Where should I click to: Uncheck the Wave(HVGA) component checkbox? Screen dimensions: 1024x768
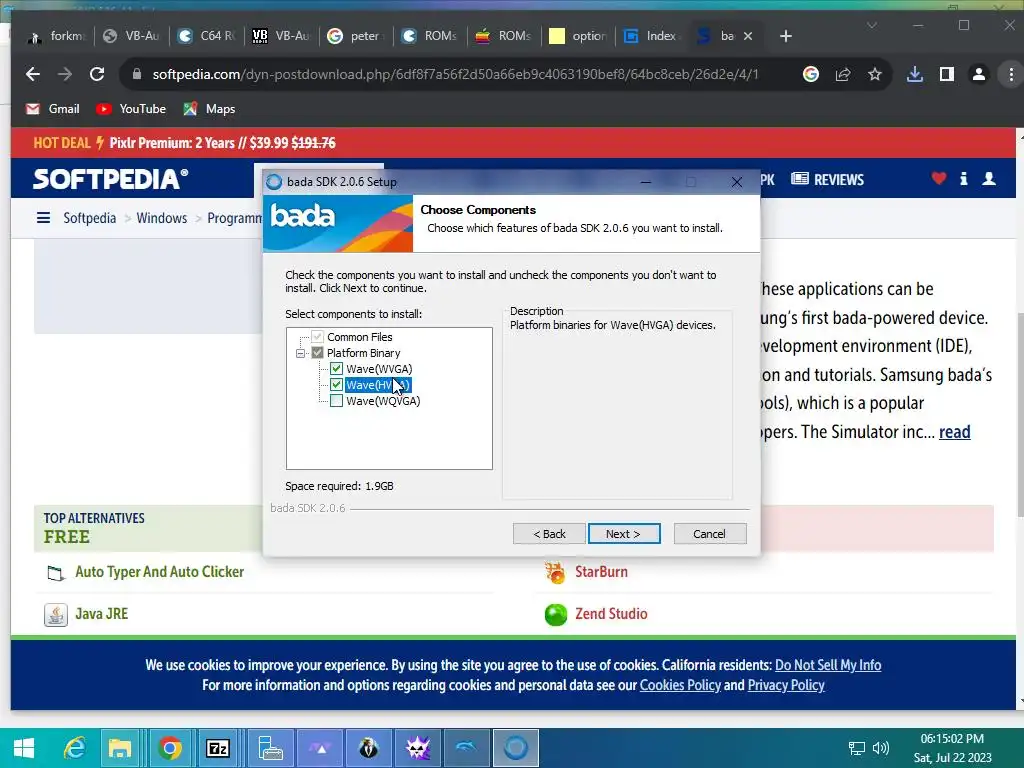tap(336, 385)
